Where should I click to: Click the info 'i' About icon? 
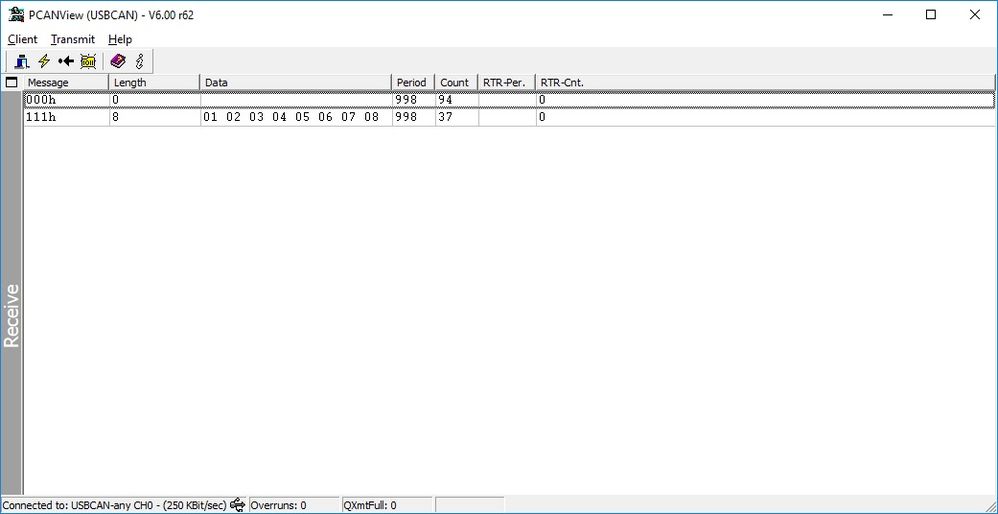140,61
